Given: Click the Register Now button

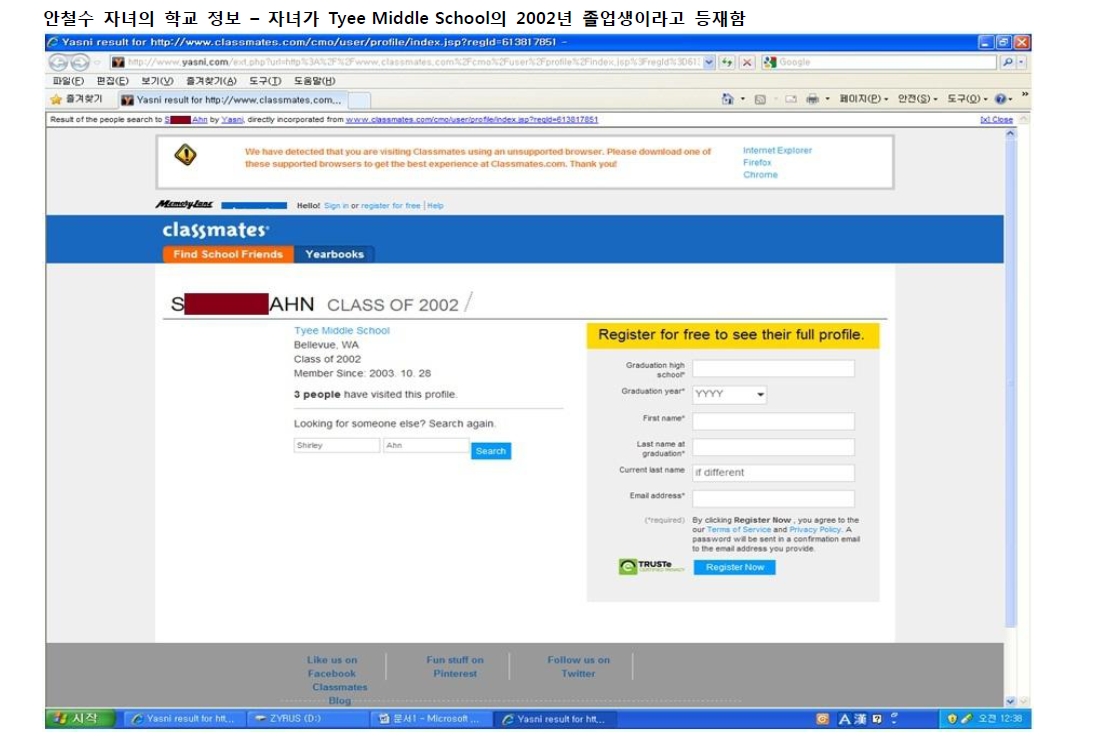Looking at the screenshot, I should [735, 567].
